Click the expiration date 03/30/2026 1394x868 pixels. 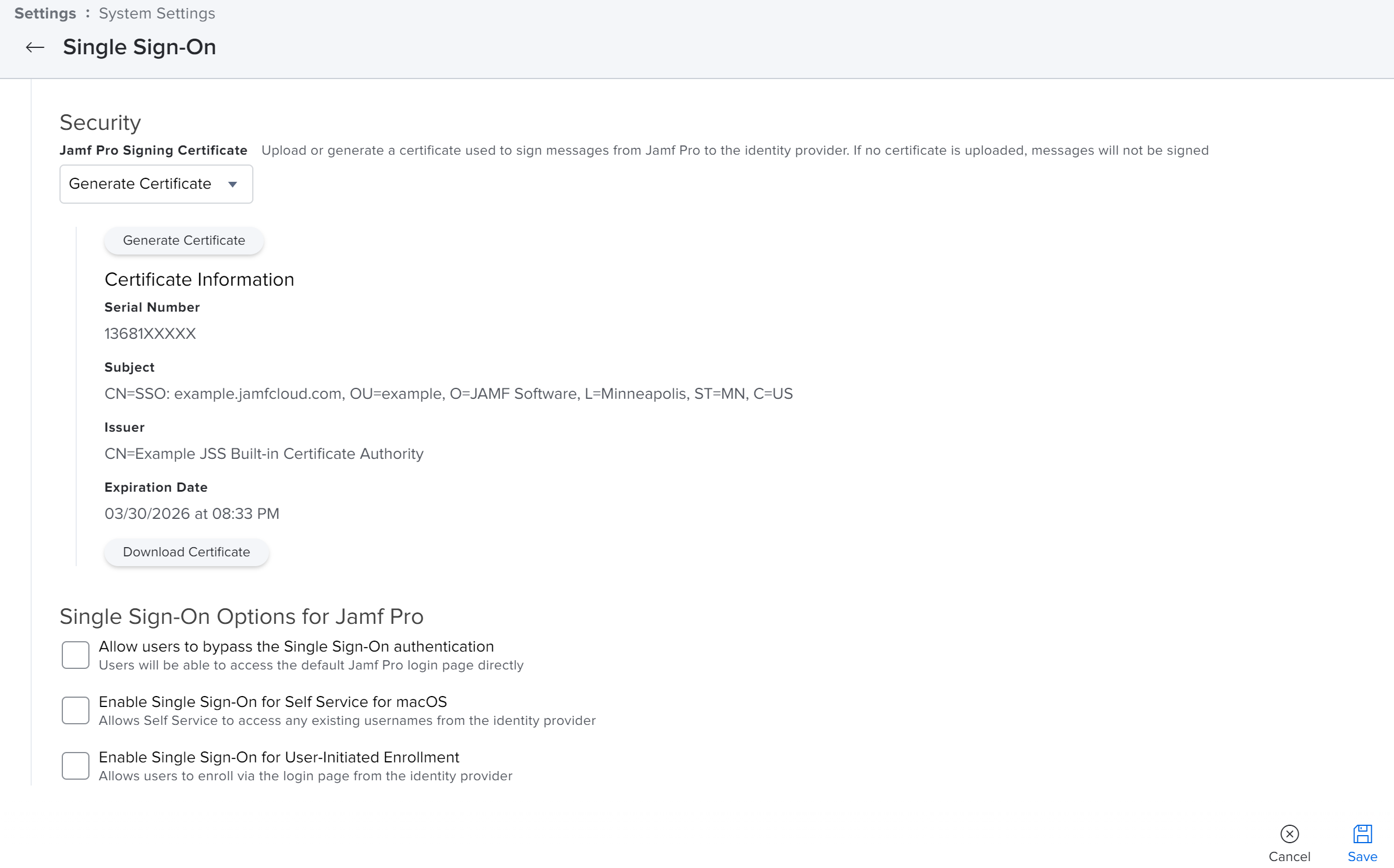click(x=192, y=514)
